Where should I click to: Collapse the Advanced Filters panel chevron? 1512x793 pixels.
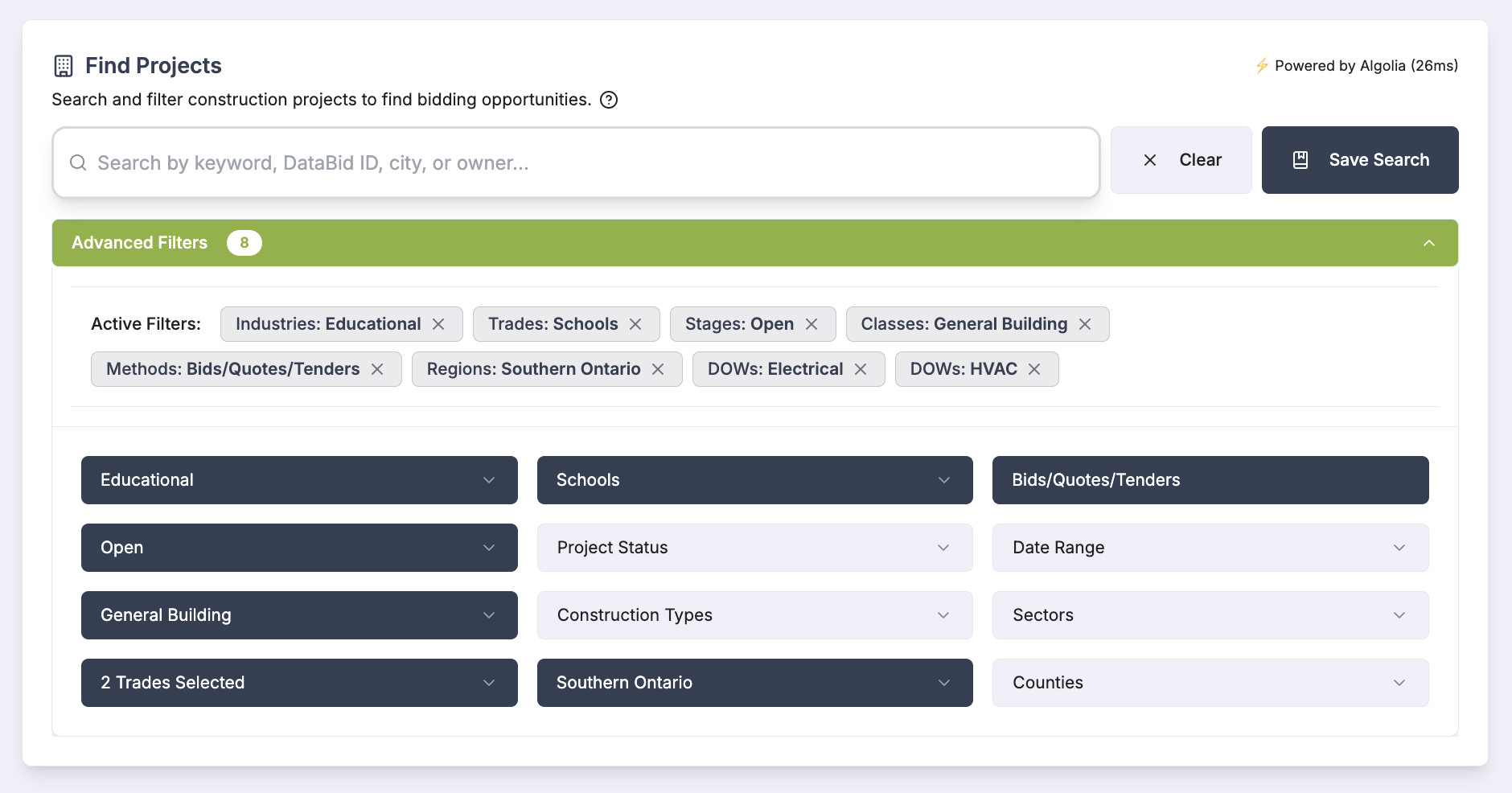click(1429, 243)
